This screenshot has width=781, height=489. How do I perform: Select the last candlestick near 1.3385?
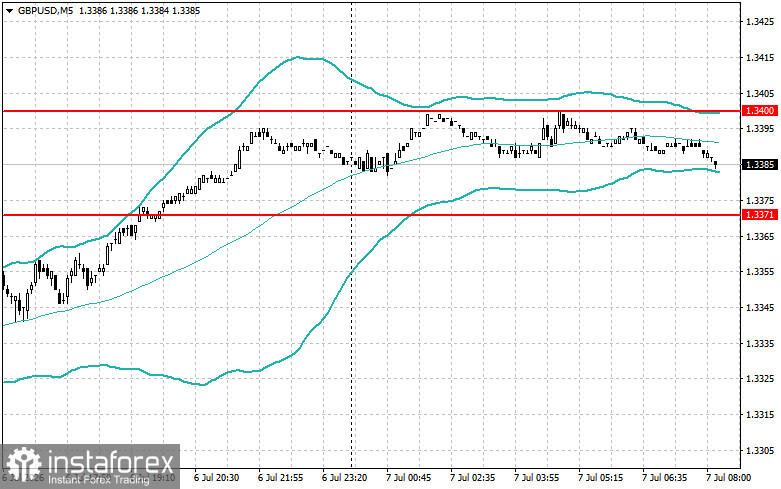click(x=716, y=164)
